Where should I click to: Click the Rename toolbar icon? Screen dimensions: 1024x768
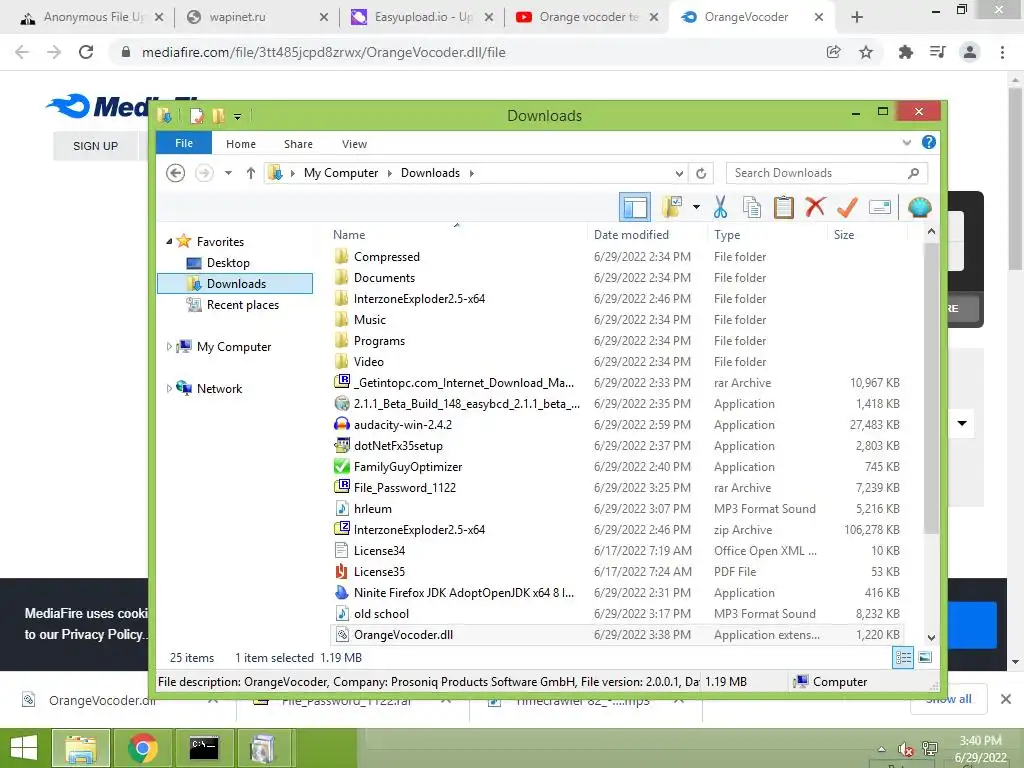[880, 208]
